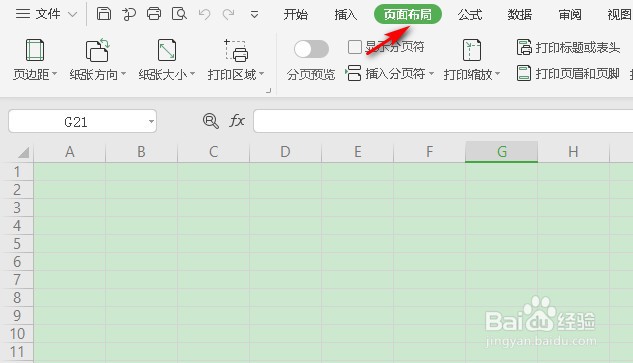The image size is (633, 363).
Task: Click the 纸张大小 paper size icon
Action: tap(167, 50)
